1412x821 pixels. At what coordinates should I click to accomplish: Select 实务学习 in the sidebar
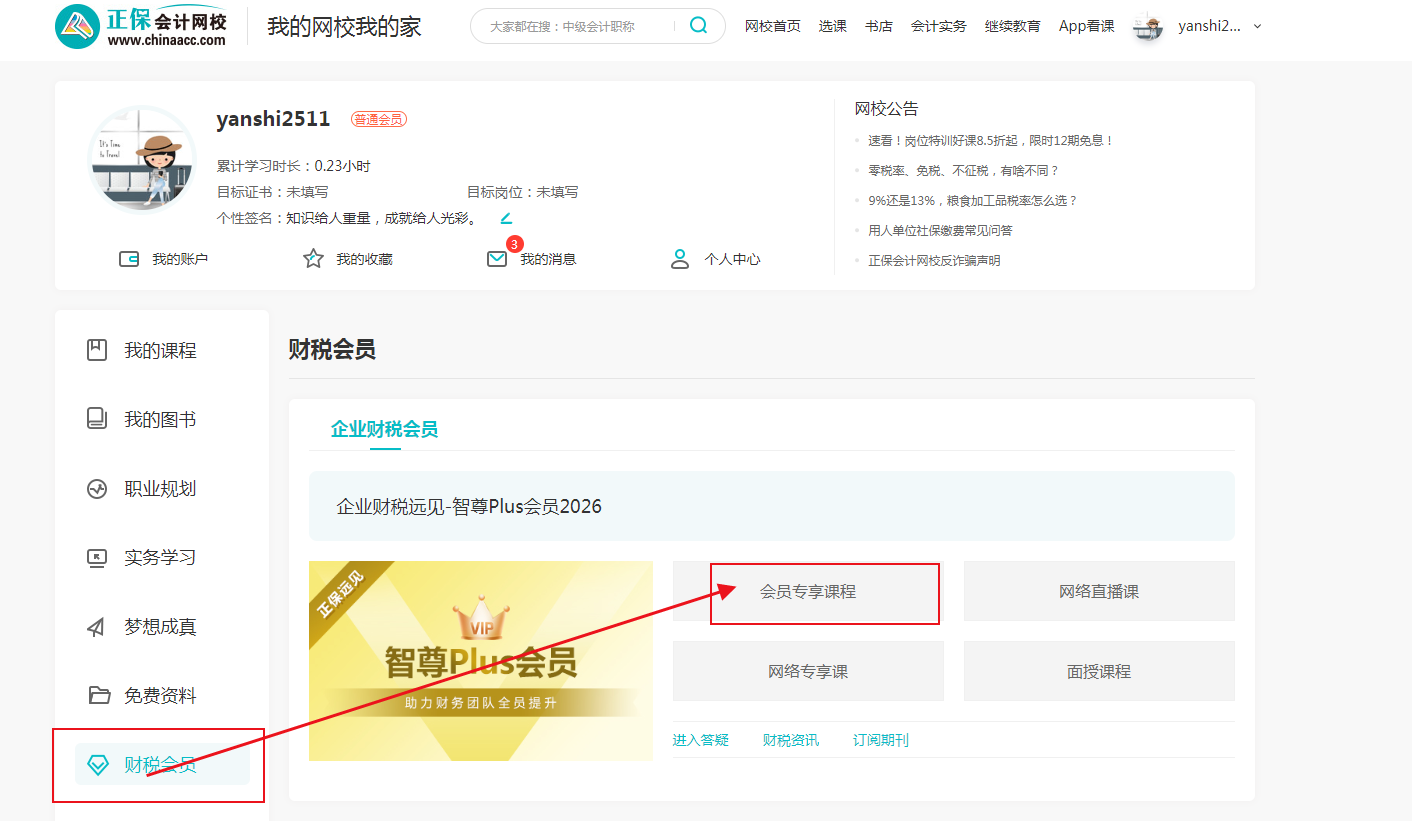pyautogui.click(x=162, y=558)
